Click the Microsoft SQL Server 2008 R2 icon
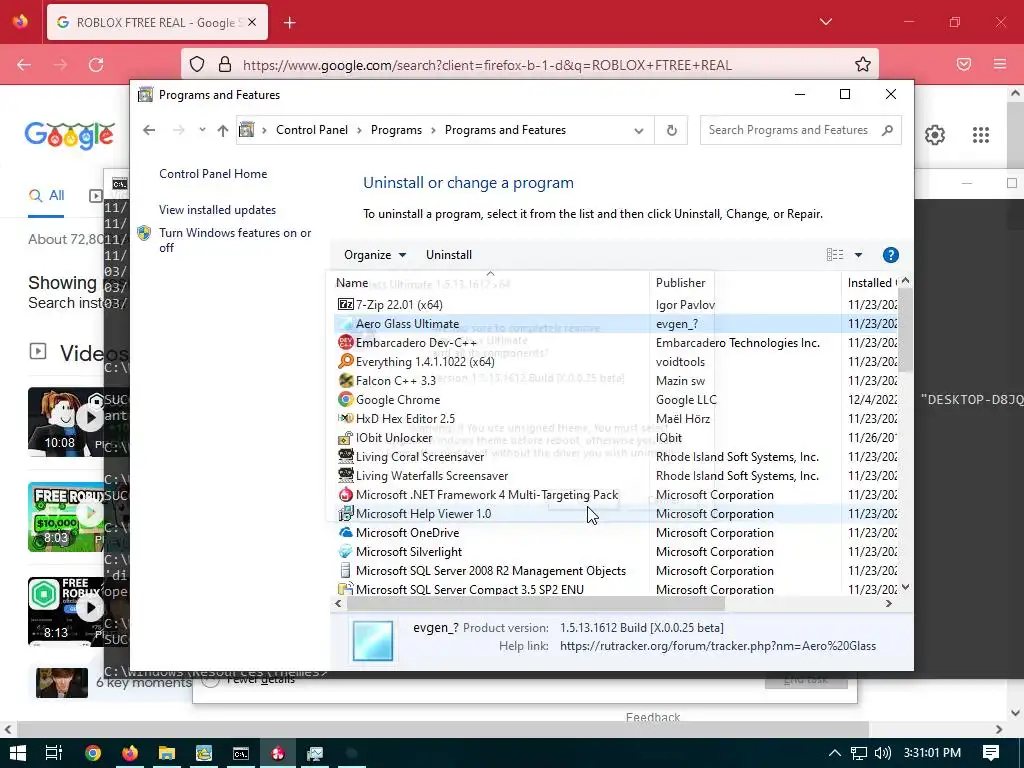 [x=345, y=570]
